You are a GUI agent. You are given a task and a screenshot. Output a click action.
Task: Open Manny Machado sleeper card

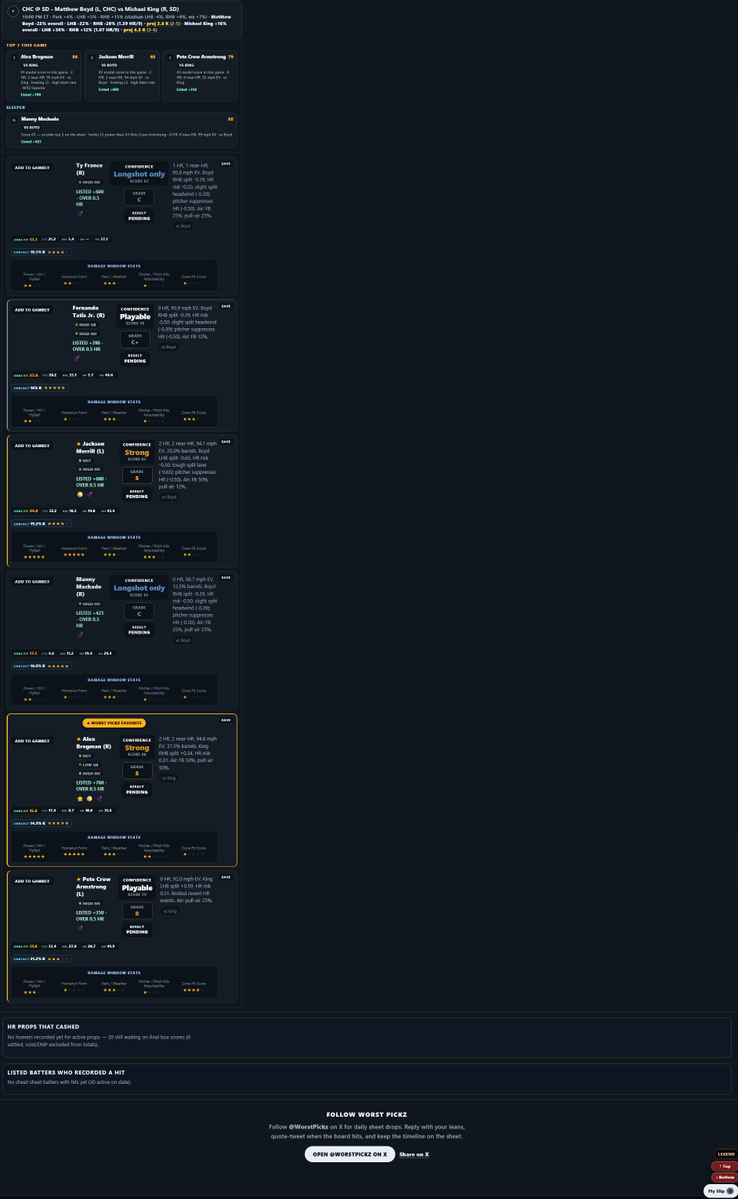(122, 130)
